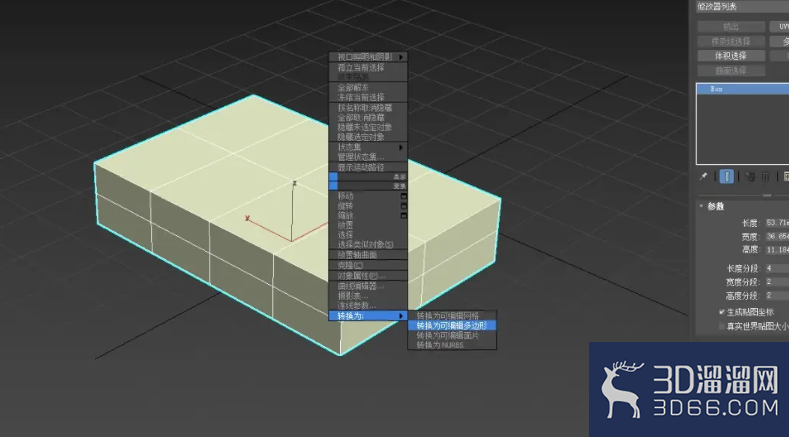Click the 样条线选择 modifier button
The image size is (789, 437).
point(731,41)
